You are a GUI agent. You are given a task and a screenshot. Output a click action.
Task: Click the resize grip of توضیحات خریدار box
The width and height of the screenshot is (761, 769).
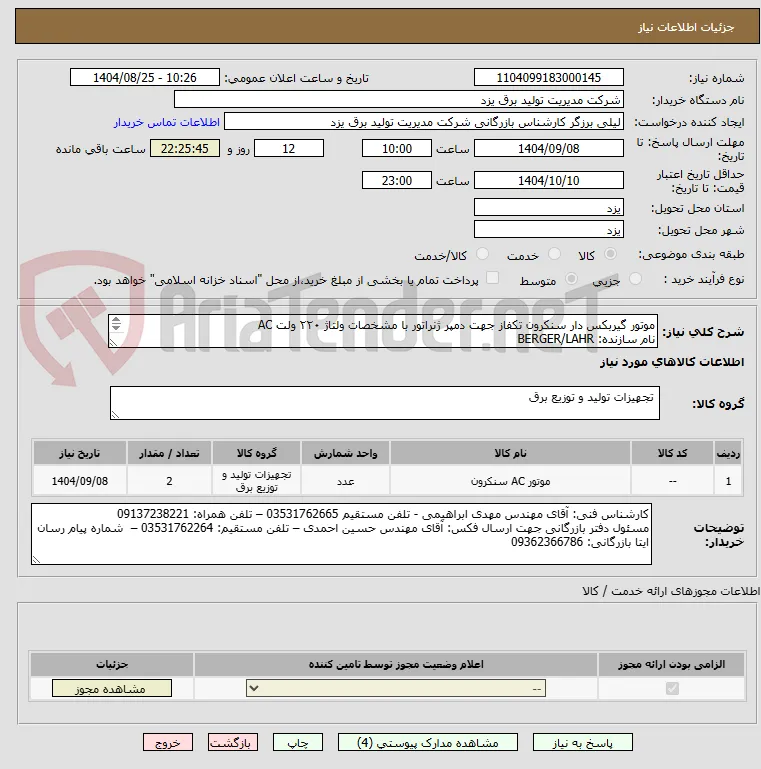pos(36,560)
